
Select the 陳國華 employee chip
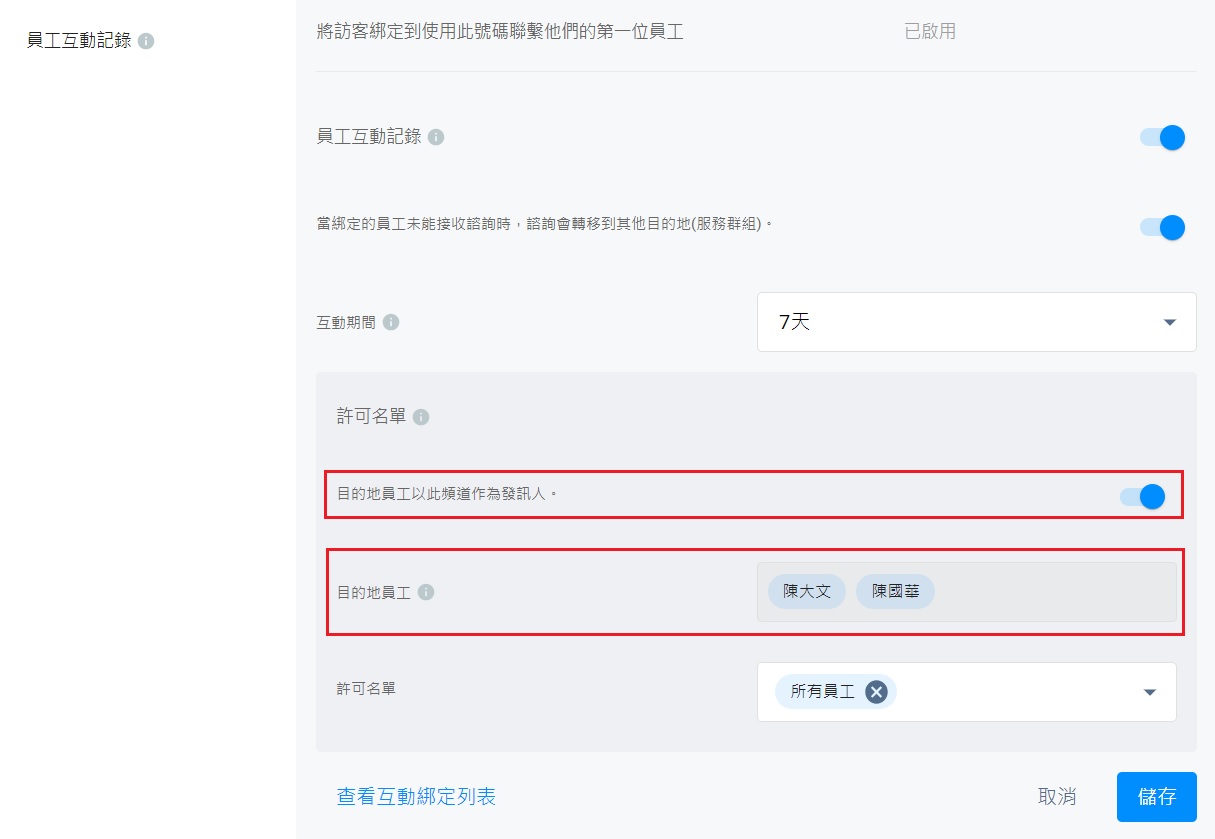click(895, 591)
